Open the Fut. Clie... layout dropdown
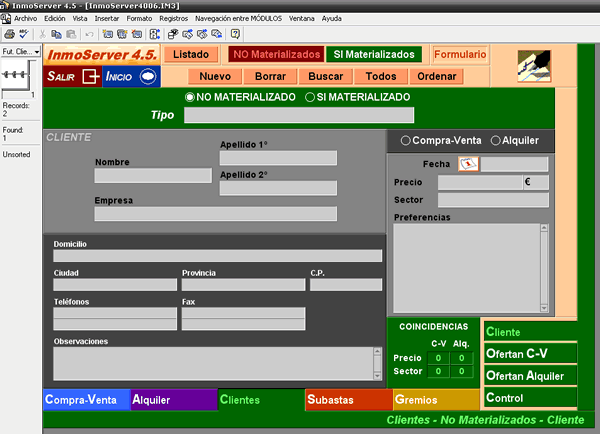 pos(21,51)
